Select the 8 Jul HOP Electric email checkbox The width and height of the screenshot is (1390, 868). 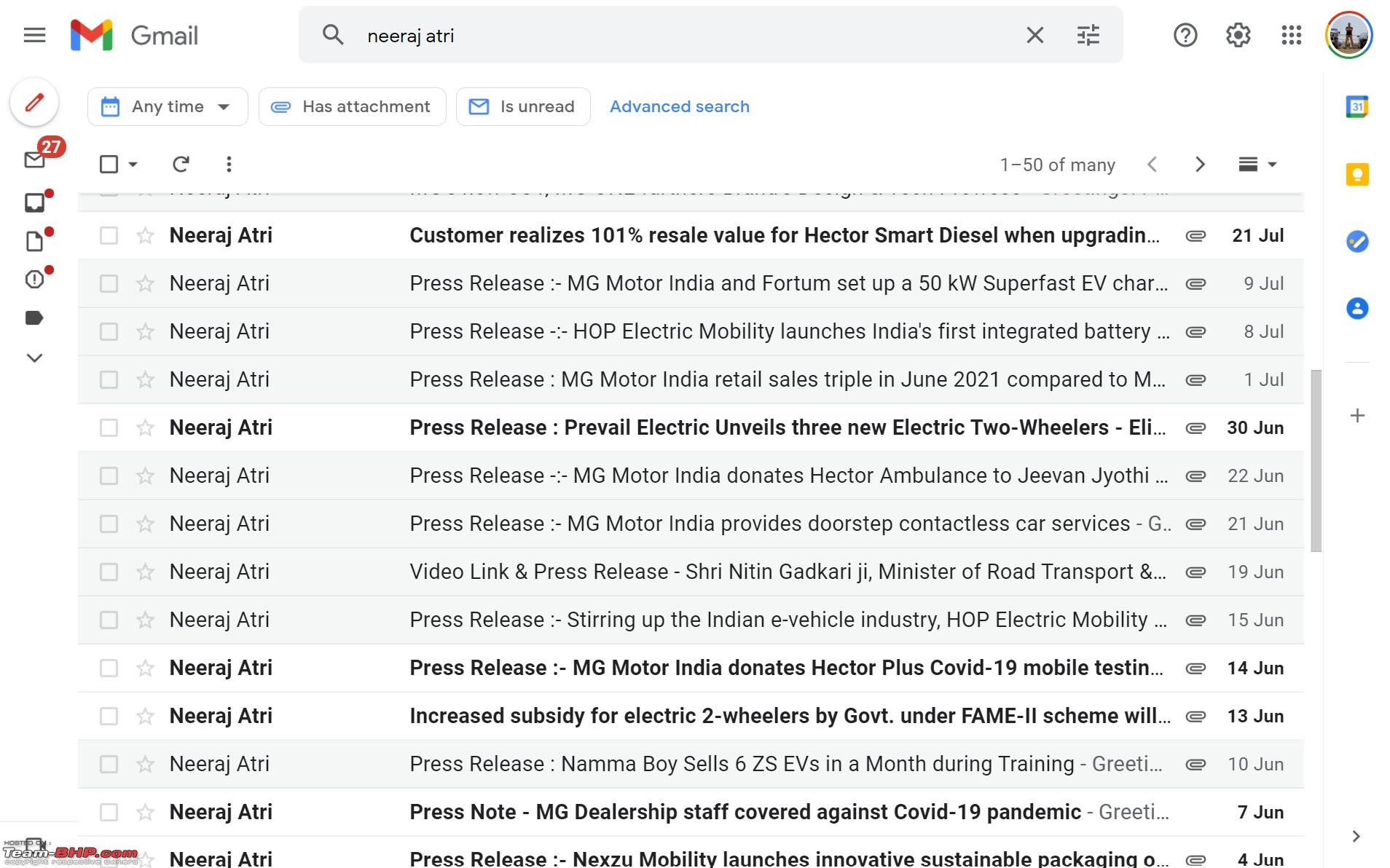point(109,331)
